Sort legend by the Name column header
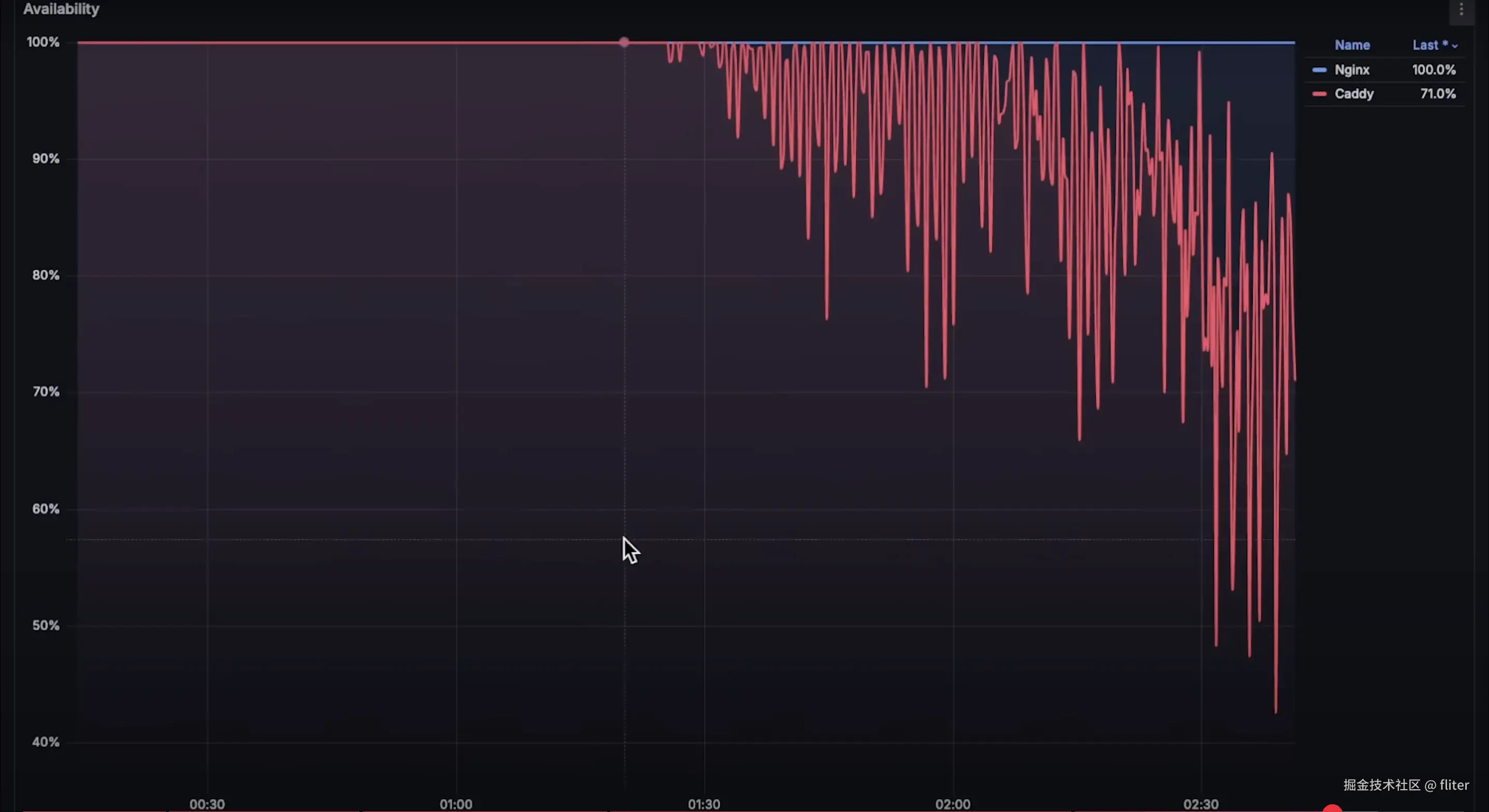The width and height of the screenshot is (1489, 812). (1352, 45)
